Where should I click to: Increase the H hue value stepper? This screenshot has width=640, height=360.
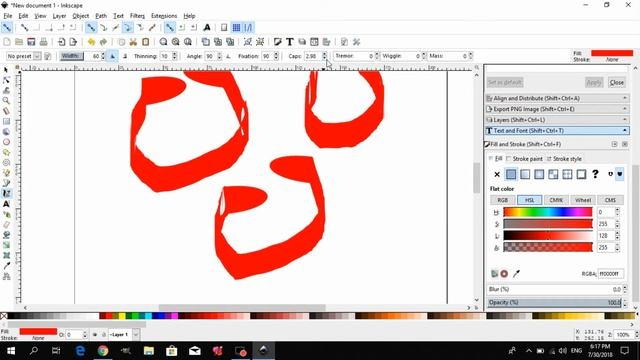click(617, 210)
